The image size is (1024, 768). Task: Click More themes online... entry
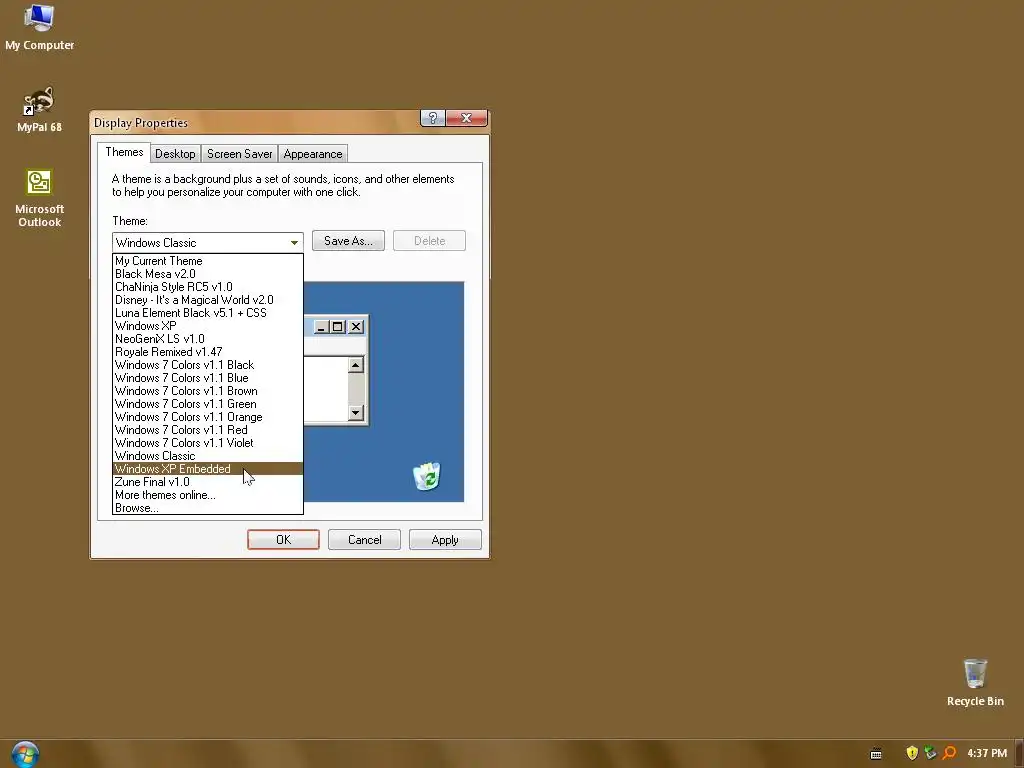[x=208, y=495]
